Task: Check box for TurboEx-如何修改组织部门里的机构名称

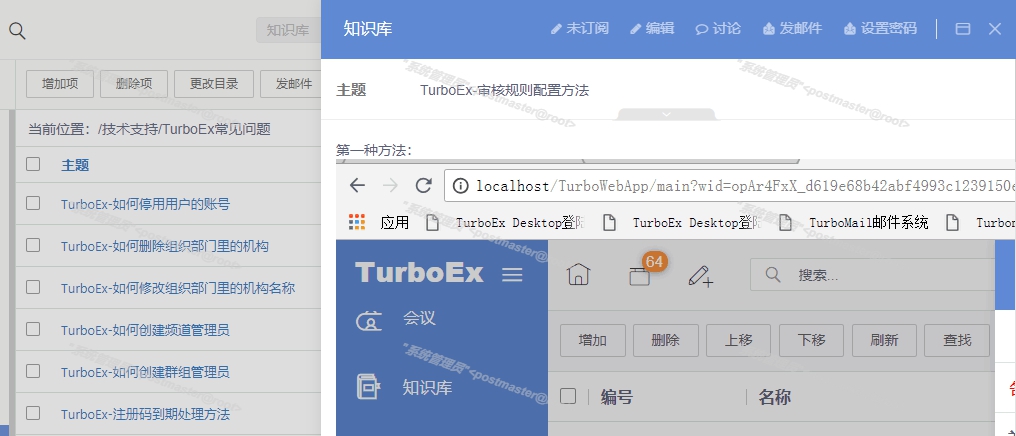Action: (x=33, y=287)
